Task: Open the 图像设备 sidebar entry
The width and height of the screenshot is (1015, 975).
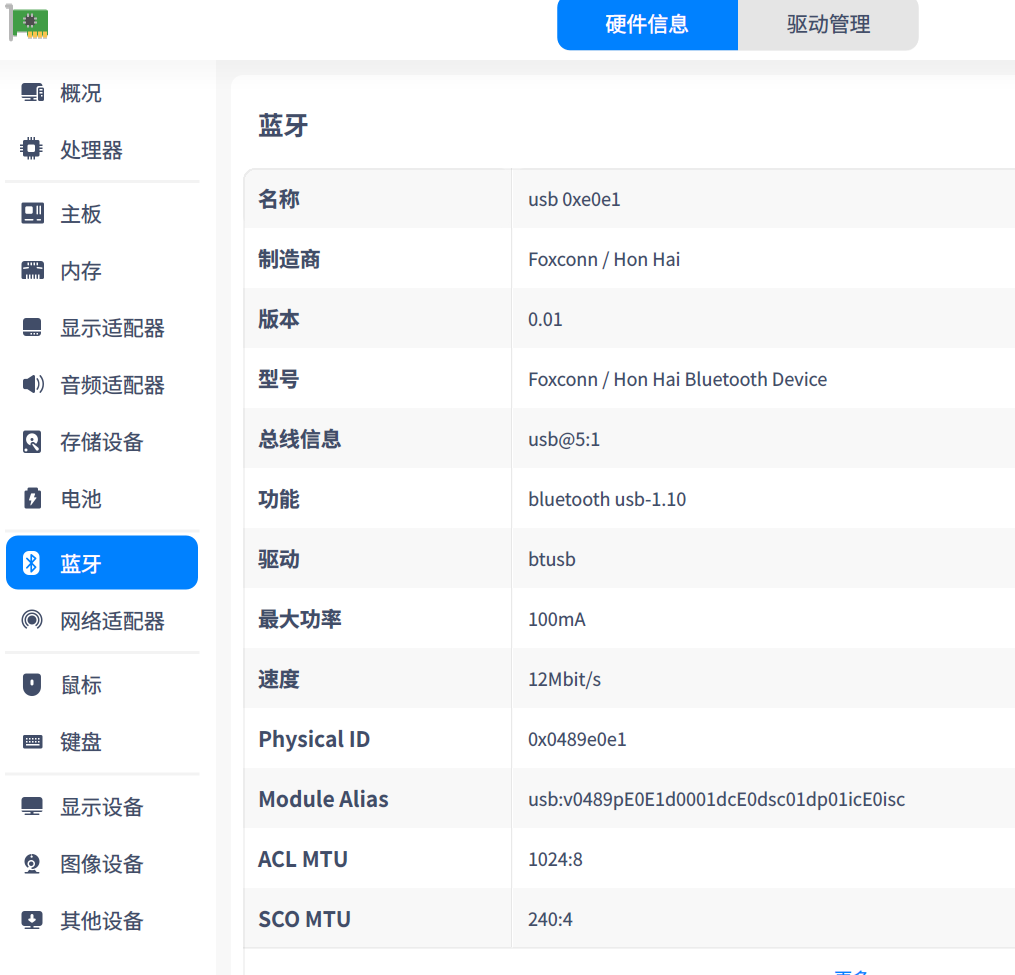Action: click(102, 864)
